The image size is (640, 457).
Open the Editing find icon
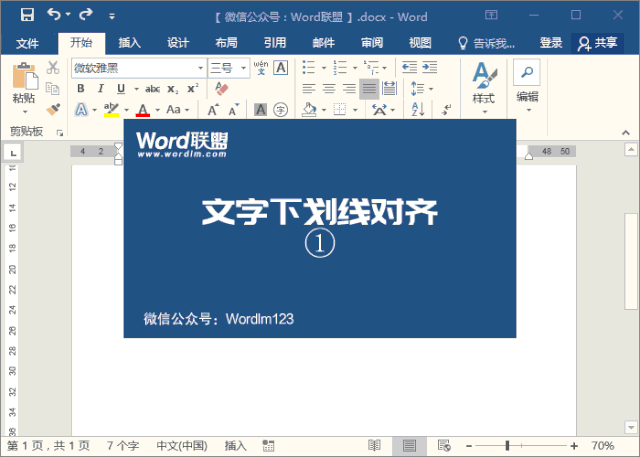pyautogui.click(x=527, y=73)
